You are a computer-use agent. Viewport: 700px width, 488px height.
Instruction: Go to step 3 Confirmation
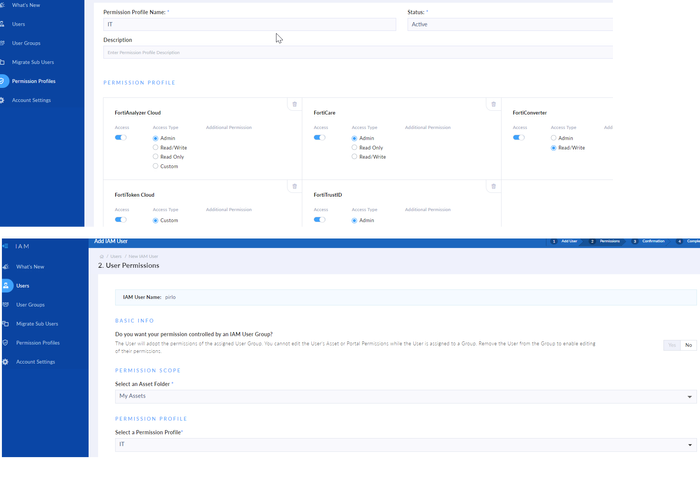[649, 241]
